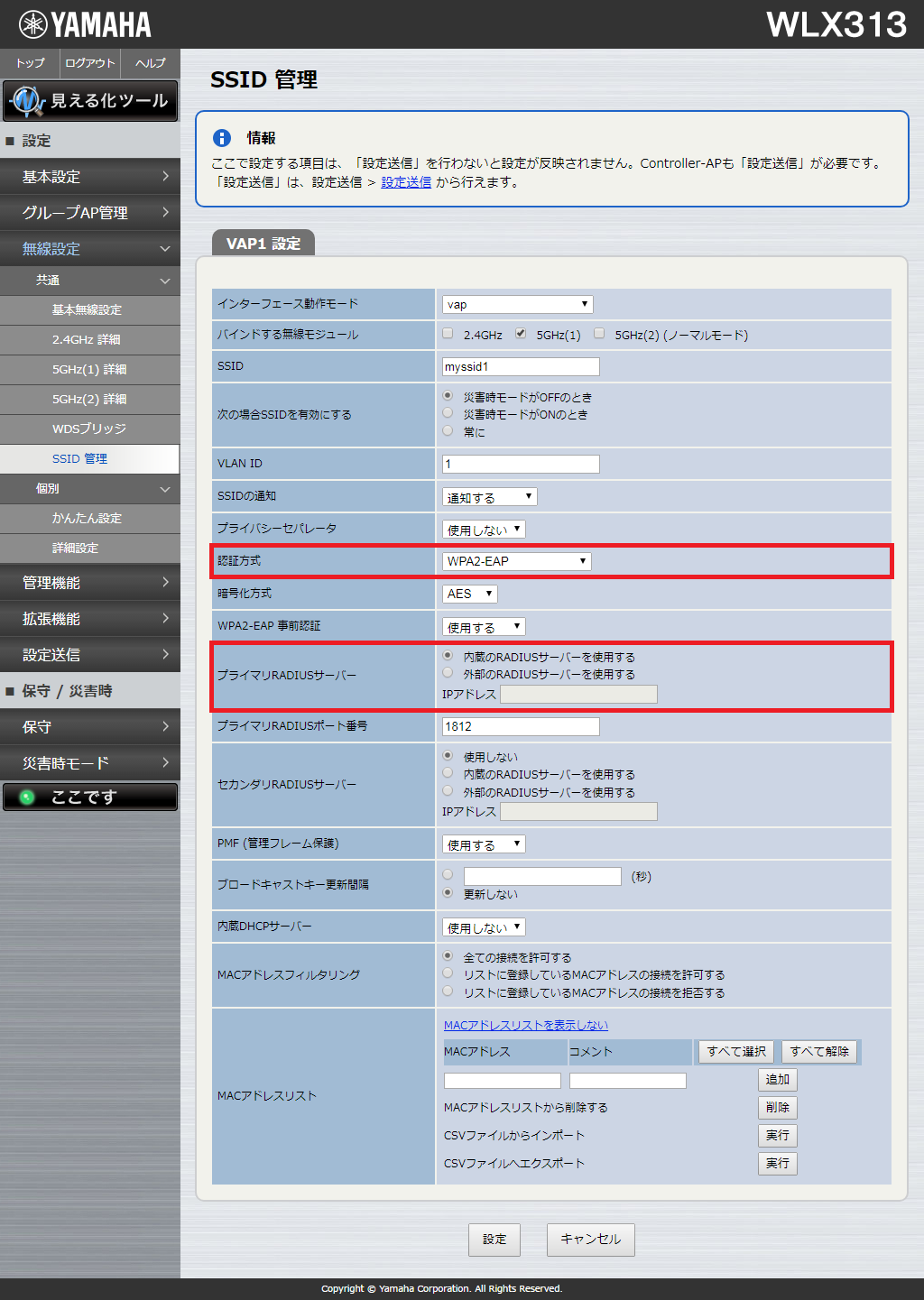924x1300 pixels.
Task: Select 常に to always enable SSID
Action: pos(448,431)
